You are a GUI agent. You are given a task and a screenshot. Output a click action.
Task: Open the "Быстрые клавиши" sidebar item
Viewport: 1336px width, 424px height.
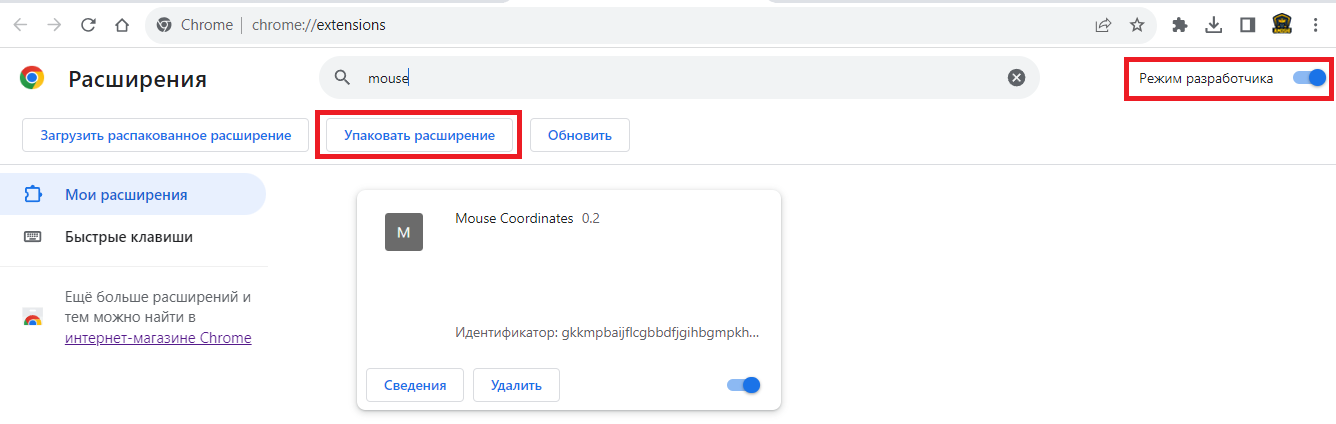tap(128, 237)
